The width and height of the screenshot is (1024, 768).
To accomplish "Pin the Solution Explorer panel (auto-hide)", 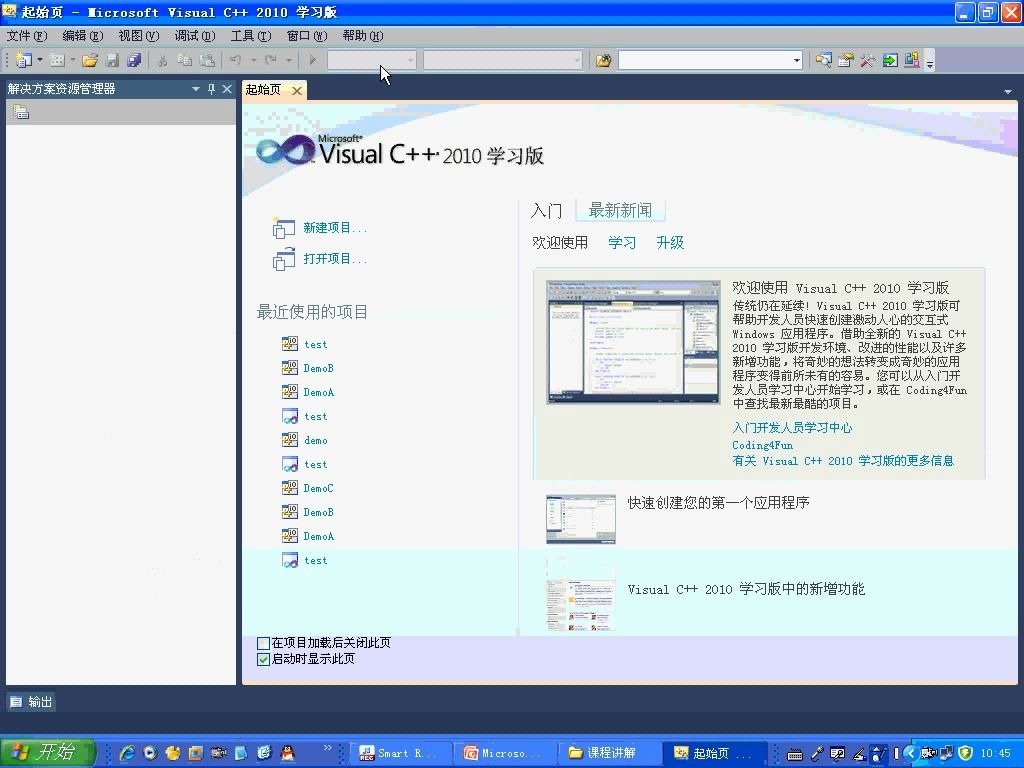I will point(211,89).
